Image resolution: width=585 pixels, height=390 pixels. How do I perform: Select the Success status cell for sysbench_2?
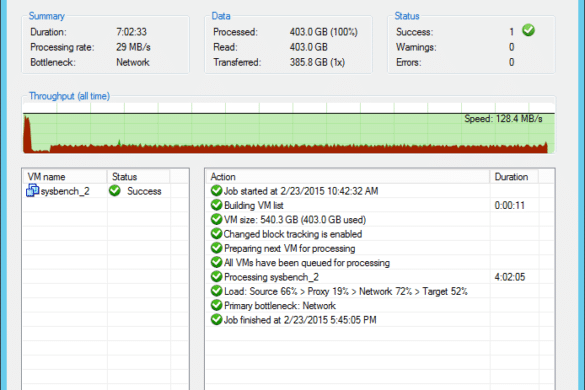pyautogui.click(x=138, y=191)
